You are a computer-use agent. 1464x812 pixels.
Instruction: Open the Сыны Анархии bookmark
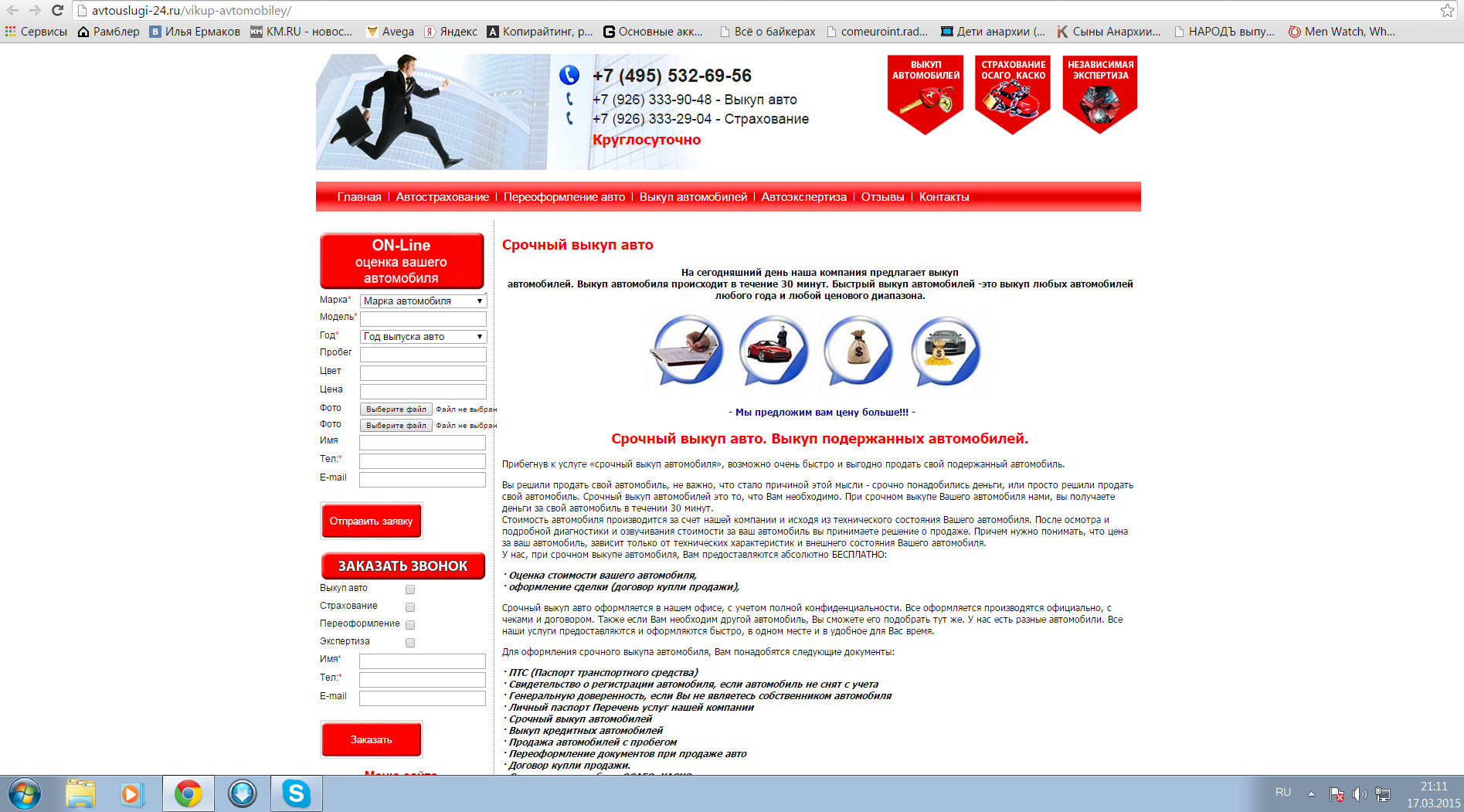click(x=1109, y=32)
